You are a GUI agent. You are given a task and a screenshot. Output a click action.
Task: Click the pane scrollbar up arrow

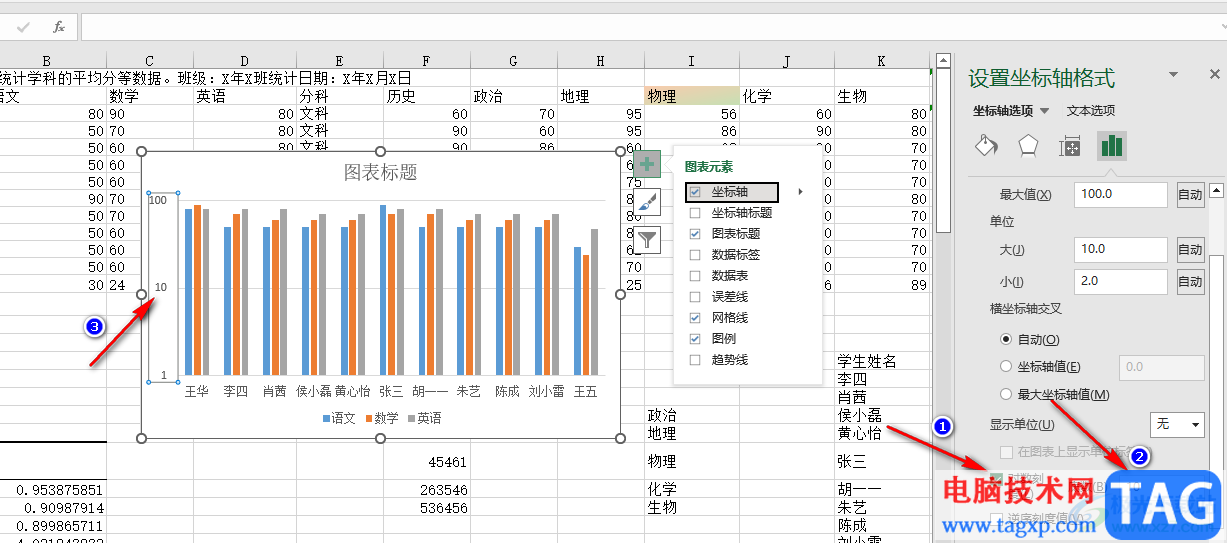[1216, 190]
